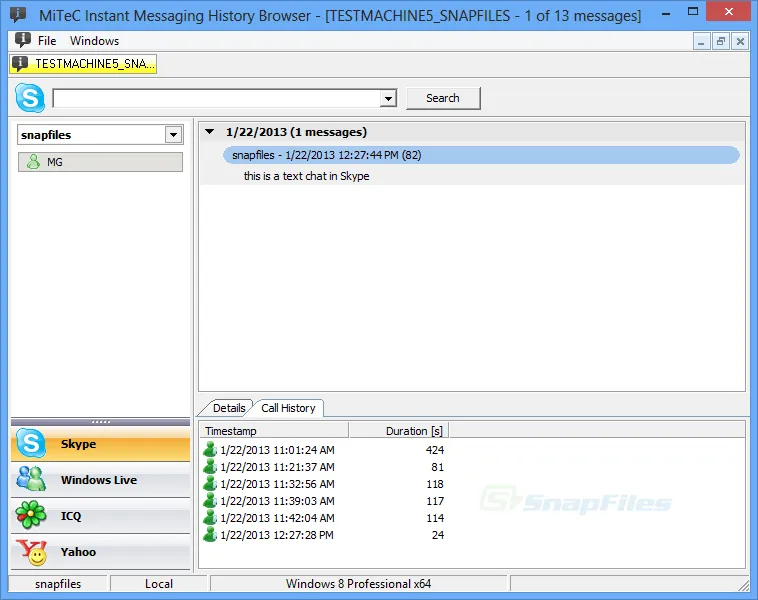Click call icon for 12:27:28 PM entry
The width and height of the screenshot is (758, 600).
click(210, 534)
